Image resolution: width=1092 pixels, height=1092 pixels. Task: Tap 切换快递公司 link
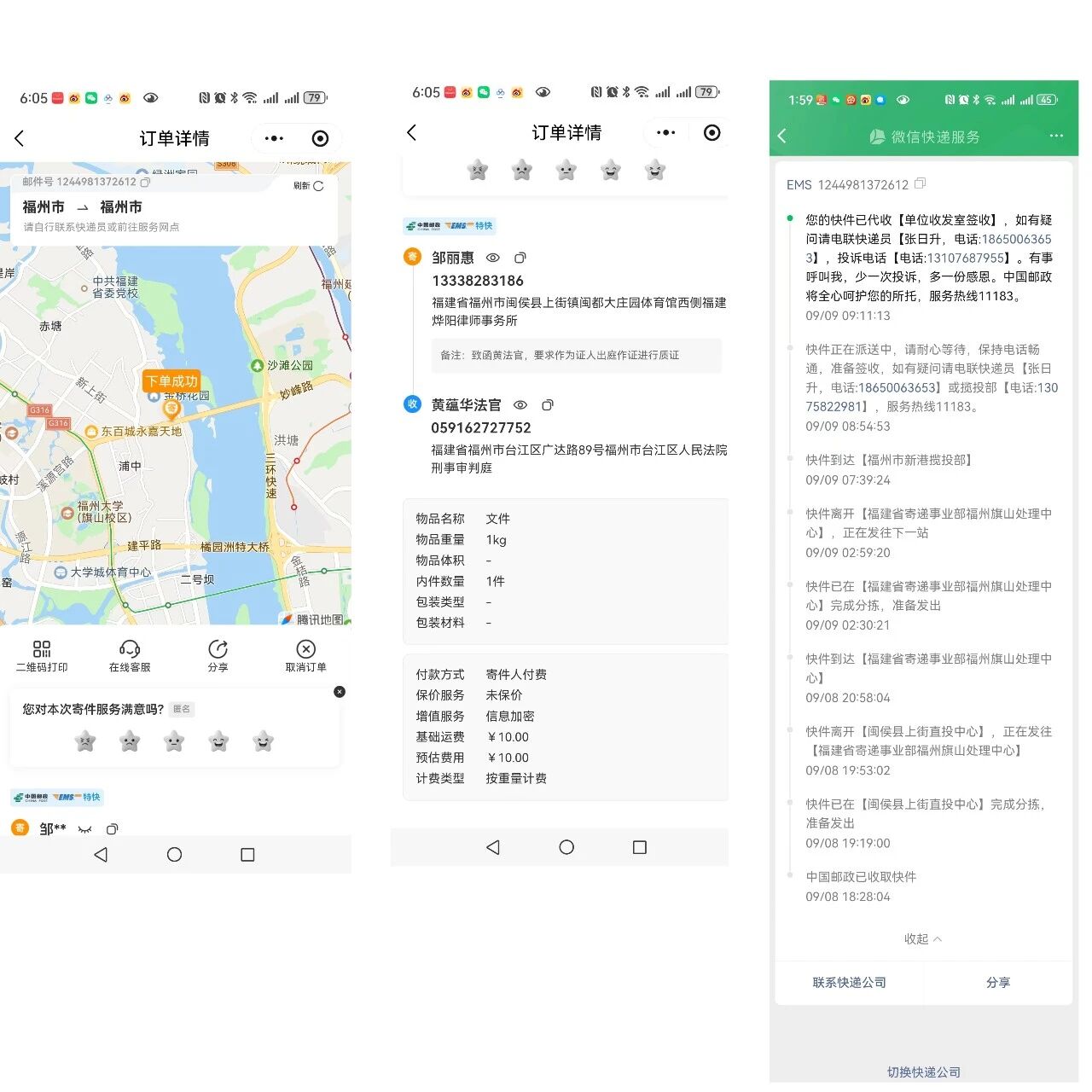924,1072
